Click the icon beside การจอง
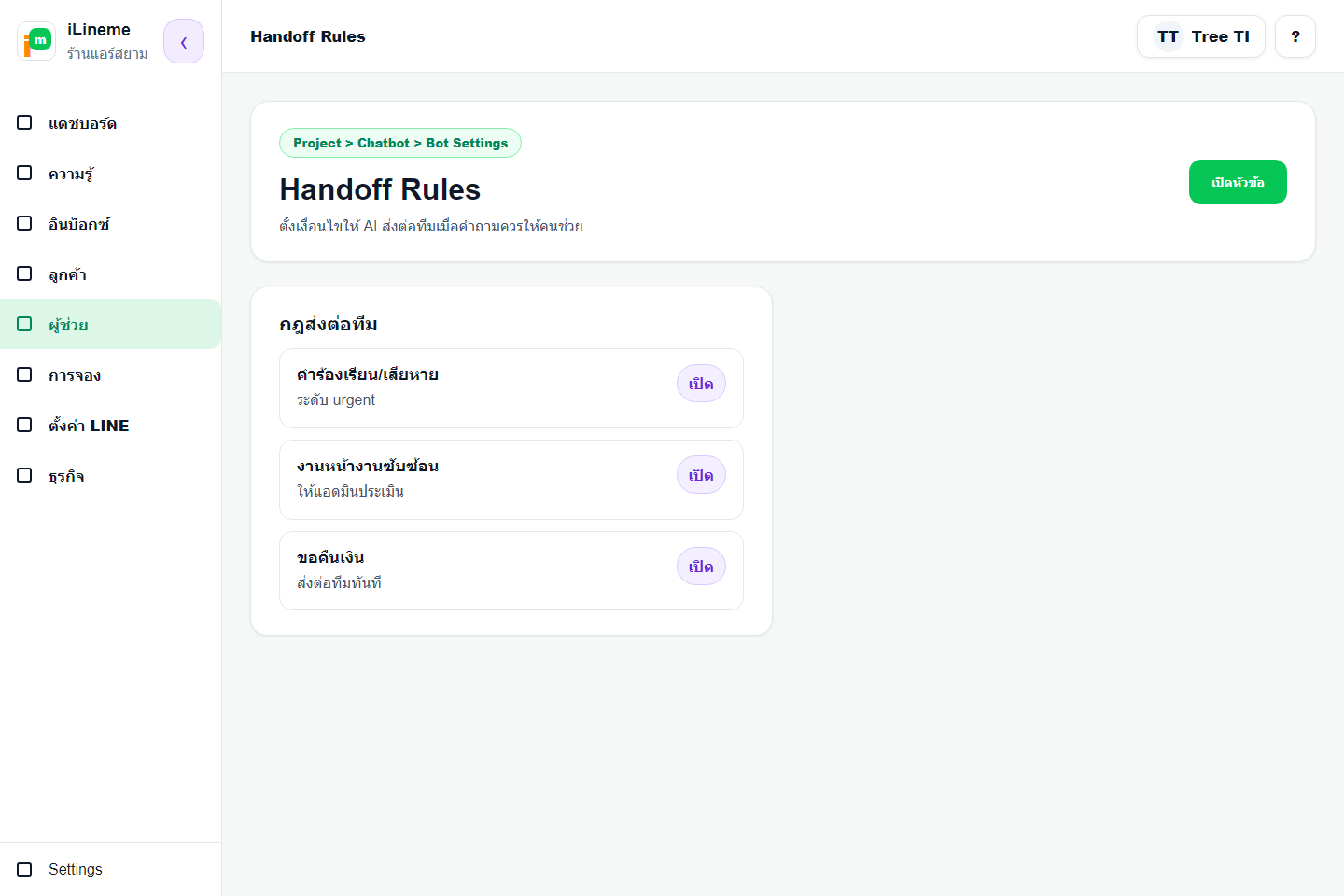The image size is (1344, 896). (24, 374)
